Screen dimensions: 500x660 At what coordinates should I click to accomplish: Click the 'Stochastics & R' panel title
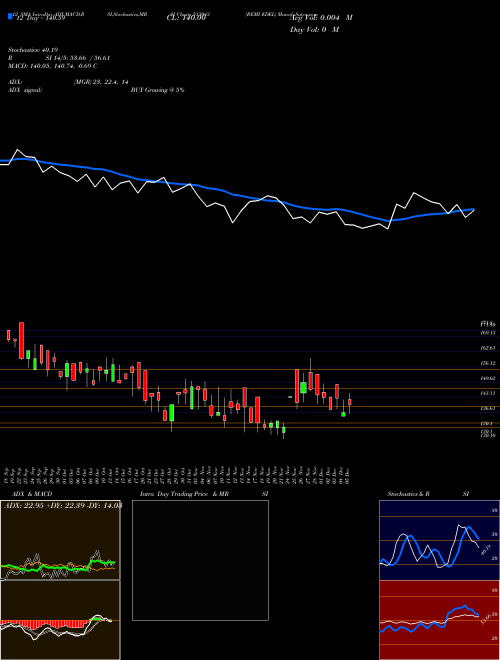pos(409,494)
